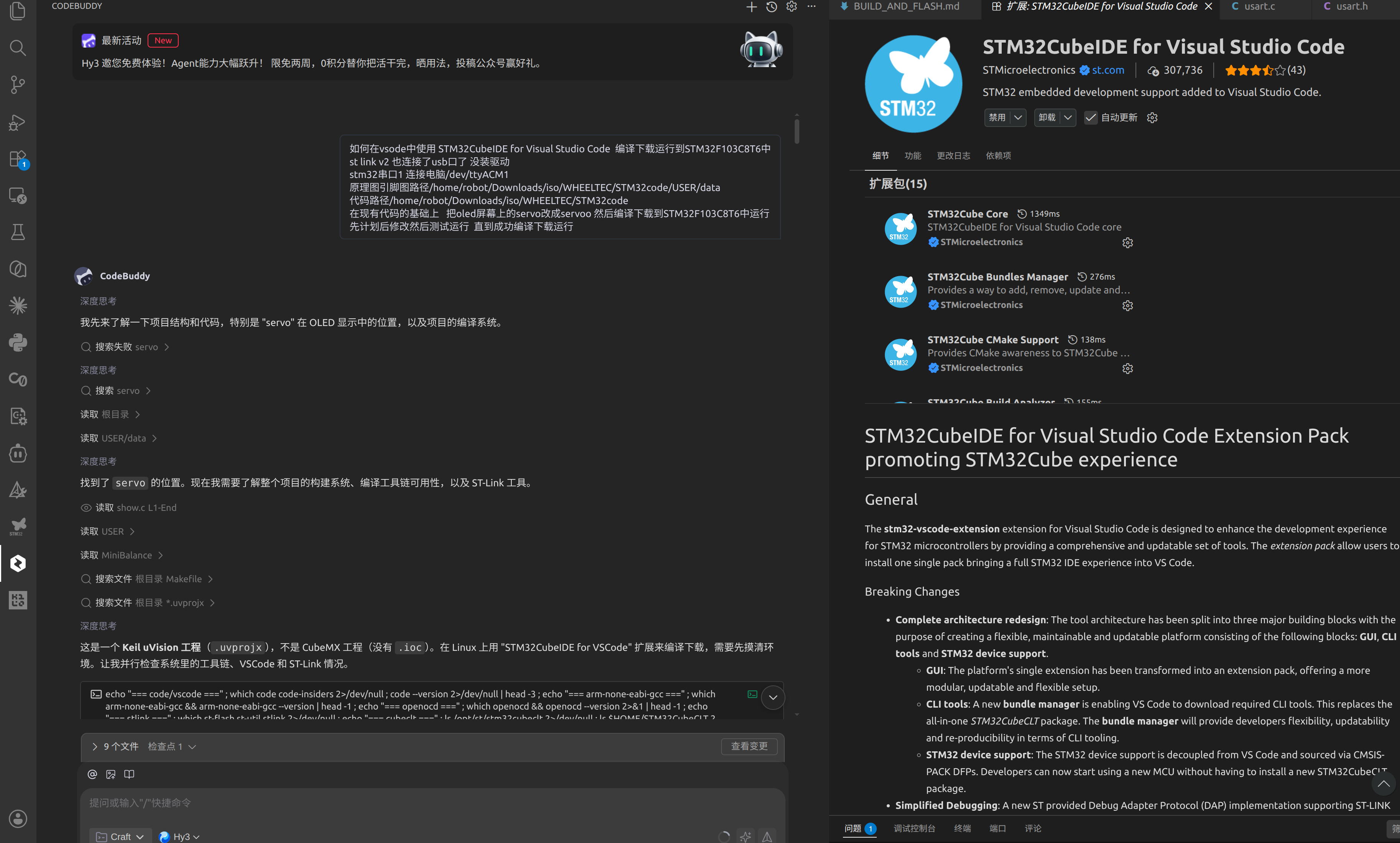Image resolution: width=1400 pixels, height=843 pixels.
Task: Expand the 搜索文件 根目录 Makefile step
Action: 147,579
